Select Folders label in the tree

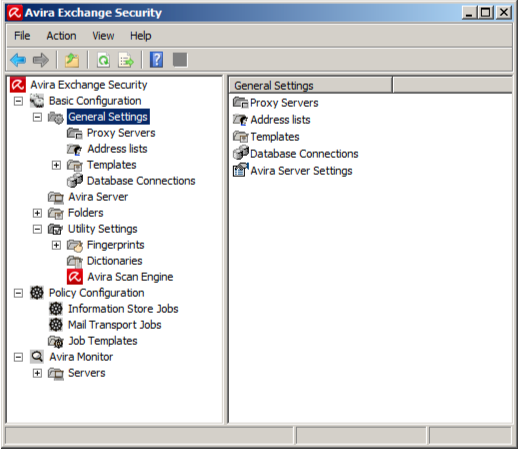pyautogui.click(x=86, y=213)
